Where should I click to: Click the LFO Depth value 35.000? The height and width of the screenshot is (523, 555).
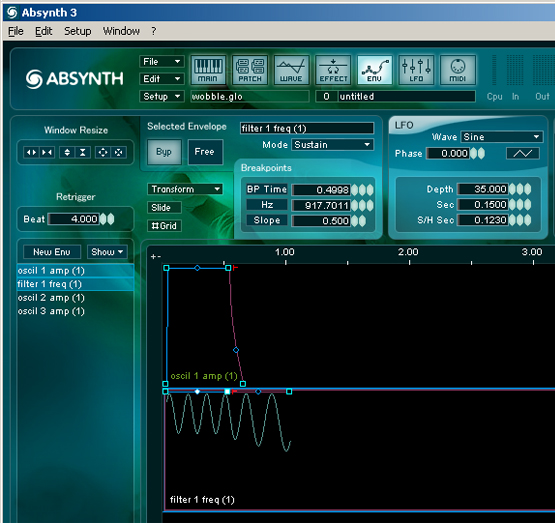coord(483,189)
